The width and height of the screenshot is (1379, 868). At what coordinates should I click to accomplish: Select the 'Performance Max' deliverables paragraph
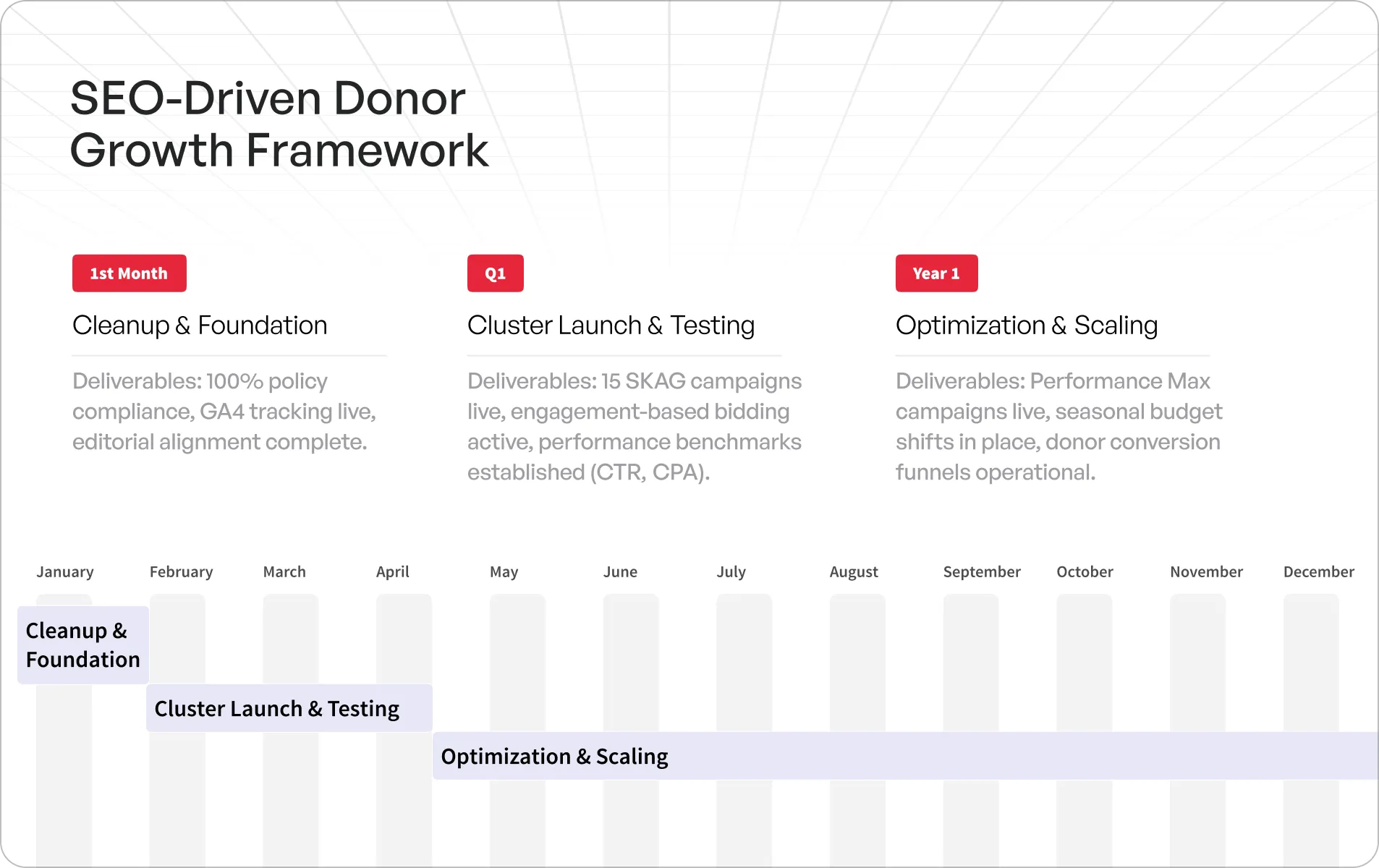tap(1059, 427)
